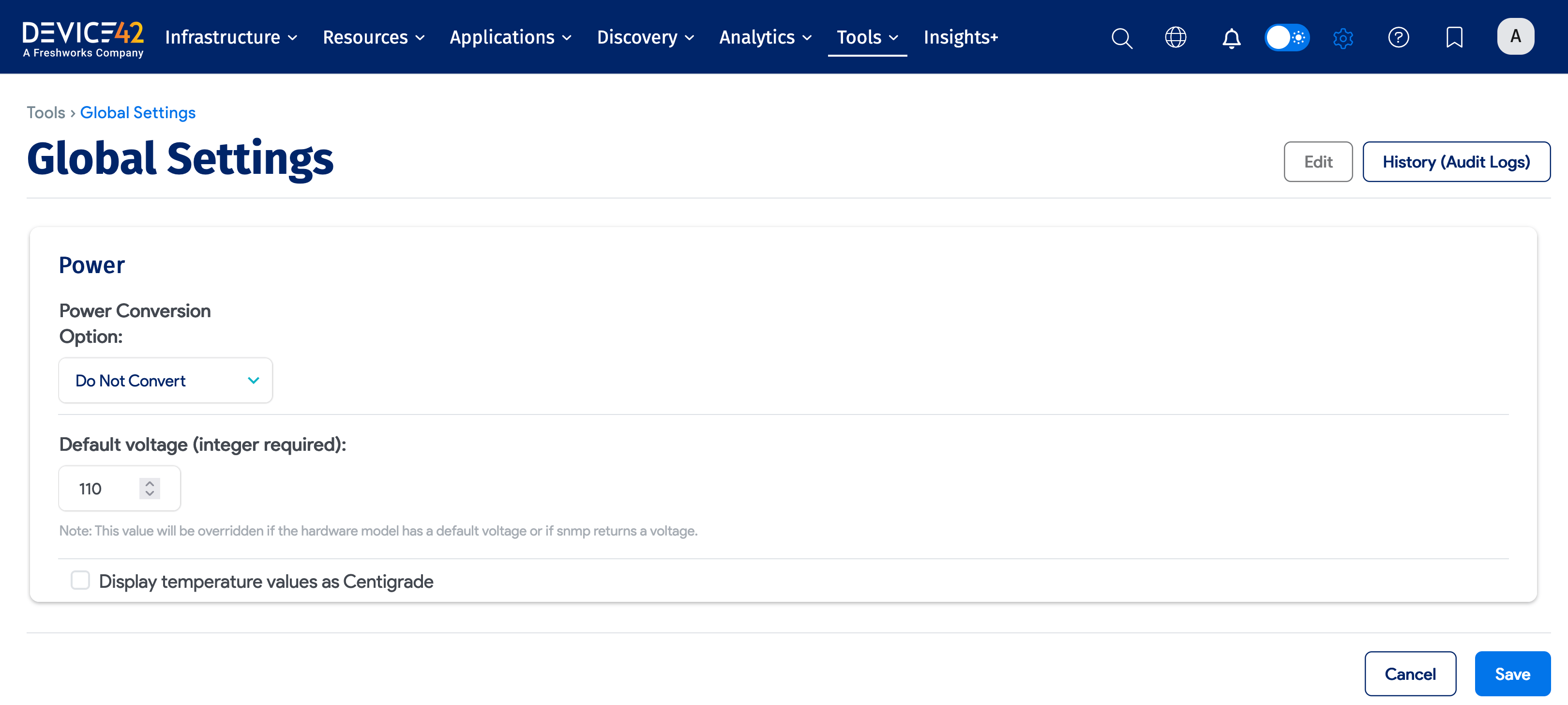Enable Display temperature values as Centigrade
The image size is (1568, 705).
[x=80, y=580]
